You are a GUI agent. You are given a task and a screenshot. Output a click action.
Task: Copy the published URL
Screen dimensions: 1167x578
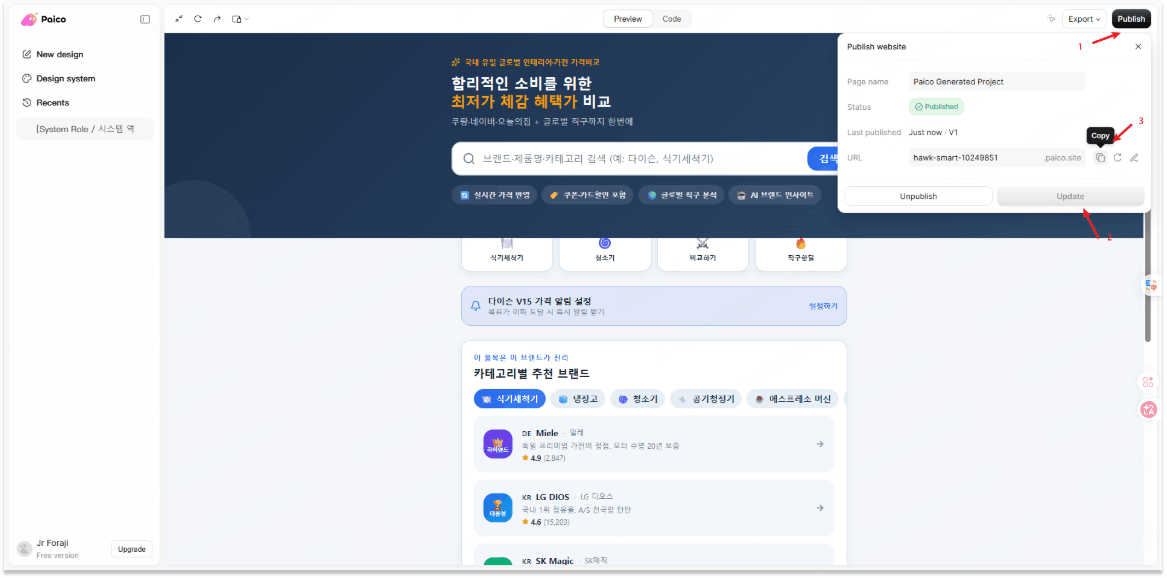coord(1100,158)
